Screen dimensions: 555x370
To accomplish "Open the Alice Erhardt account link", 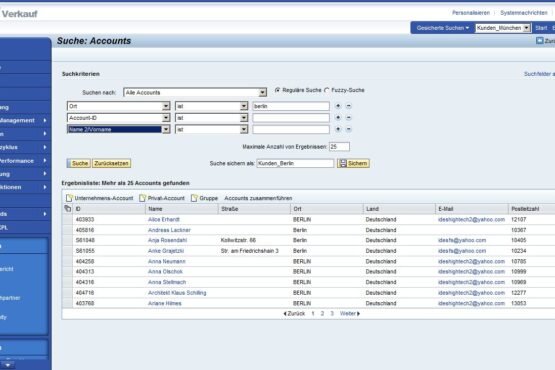I will click(164, 220).
